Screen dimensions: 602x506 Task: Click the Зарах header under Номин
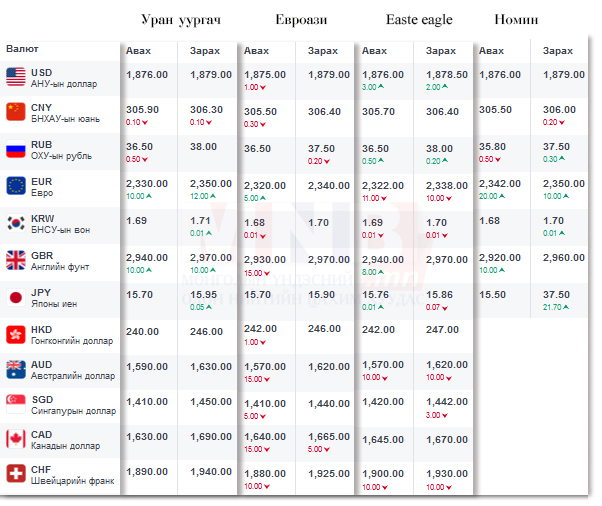point(557,51)
